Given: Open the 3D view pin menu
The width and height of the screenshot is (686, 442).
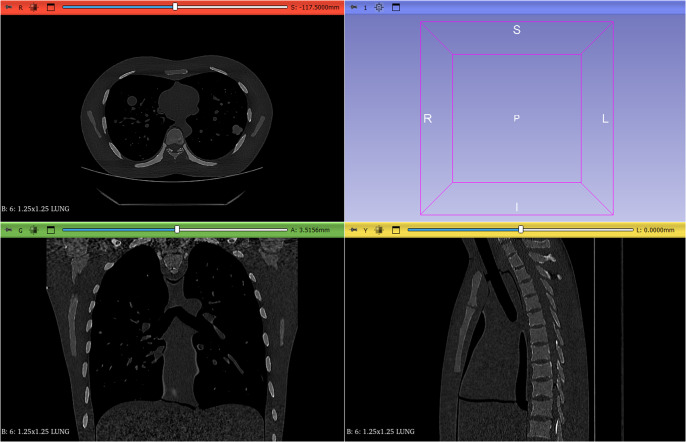Looking at the screenshot, I should coord(354,7).
